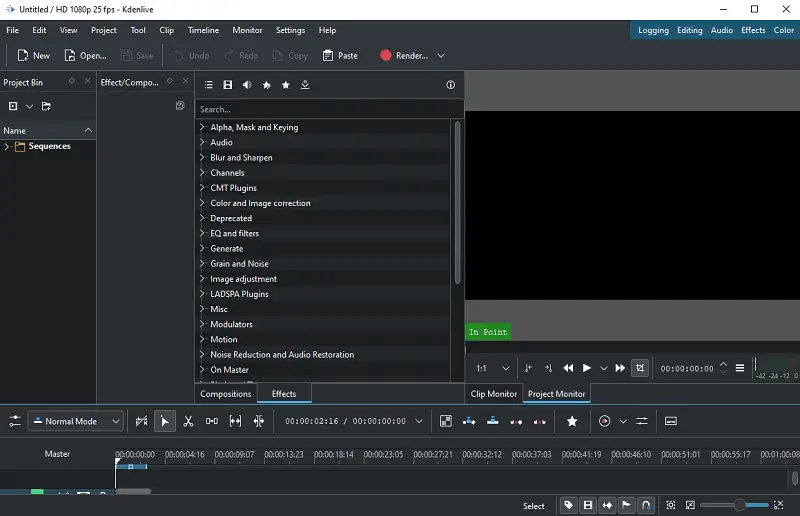
Task: Open play options dropdown beside play button
Action: tap(604, 368)
